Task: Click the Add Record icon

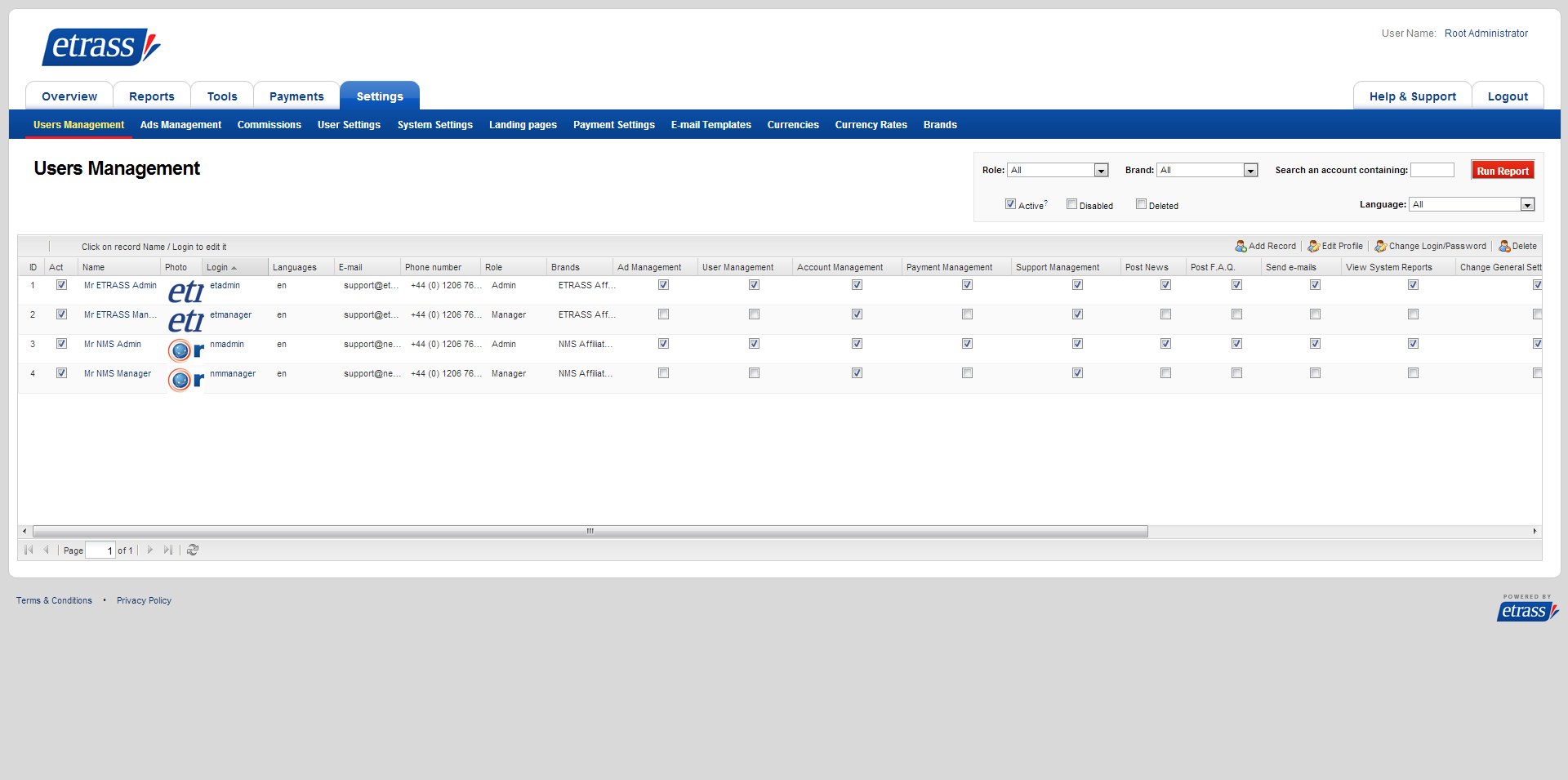Action: (1241, 247)
